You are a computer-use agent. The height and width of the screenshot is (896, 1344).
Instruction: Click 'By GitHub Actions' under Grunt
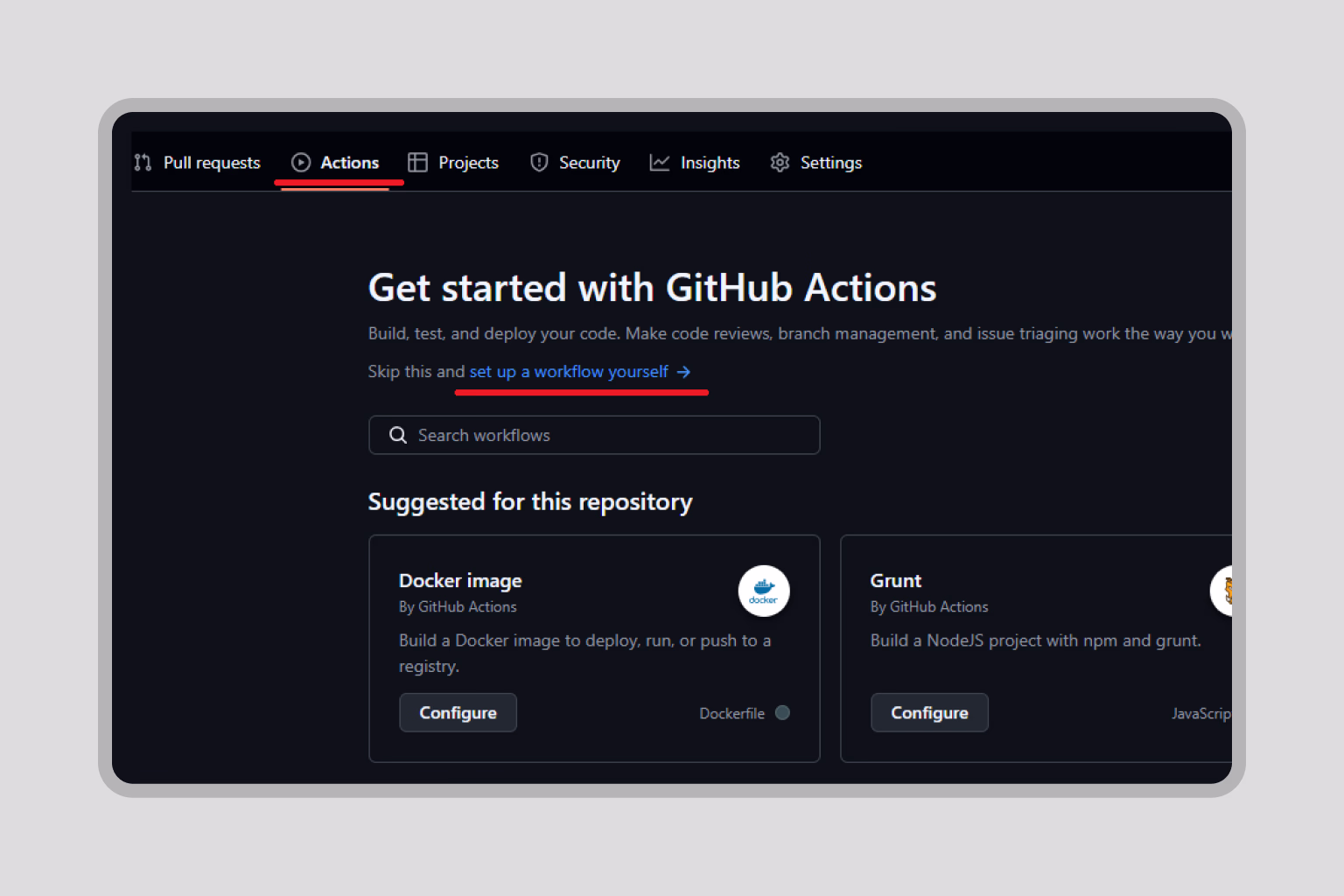[929, 606]
